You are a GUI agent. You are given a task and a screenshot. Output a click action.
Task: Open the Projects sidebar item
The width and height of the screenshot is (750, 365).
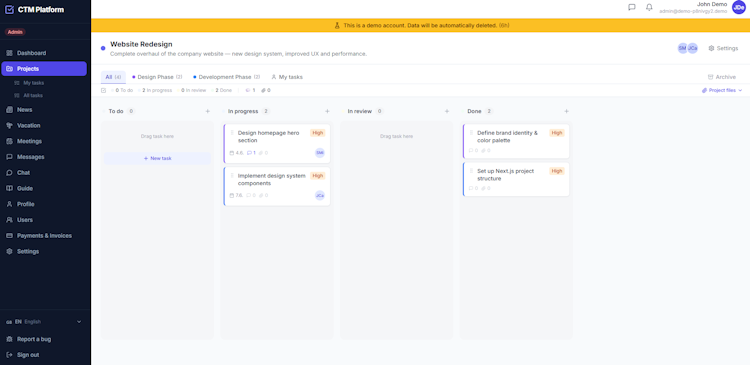44,69
